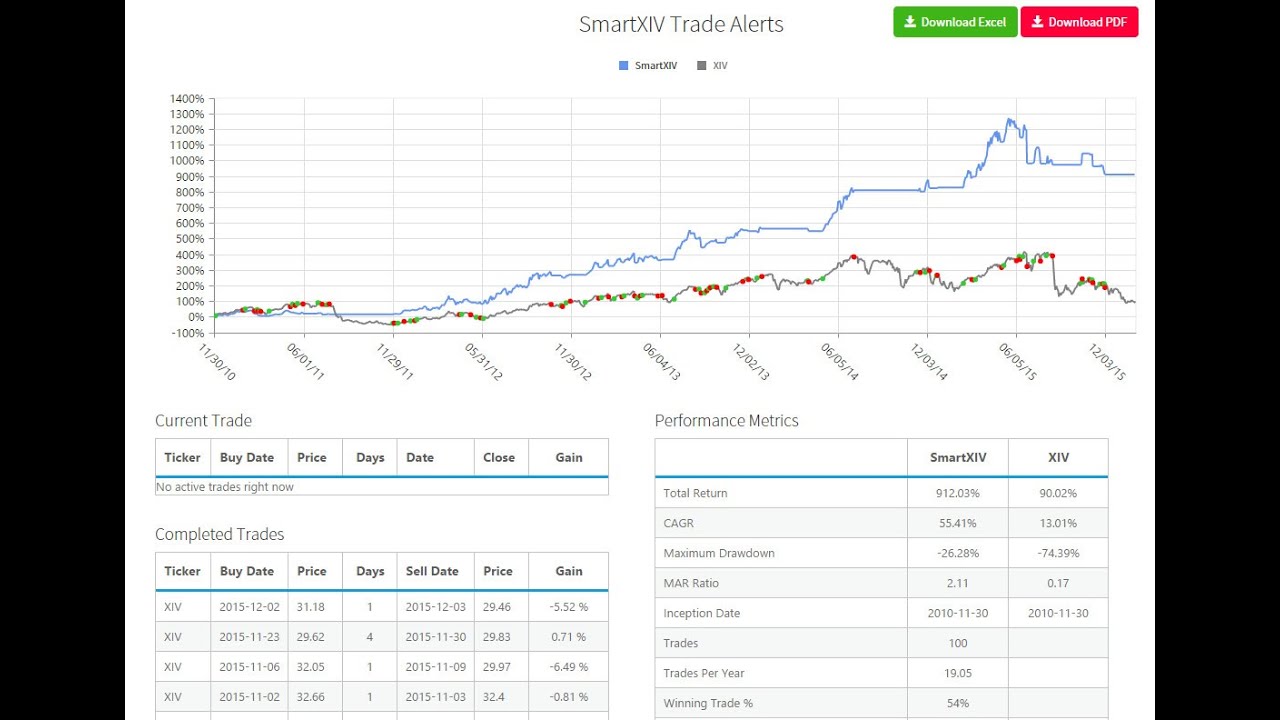Click the 90.02% XIV total return

tap(1058, 493)
